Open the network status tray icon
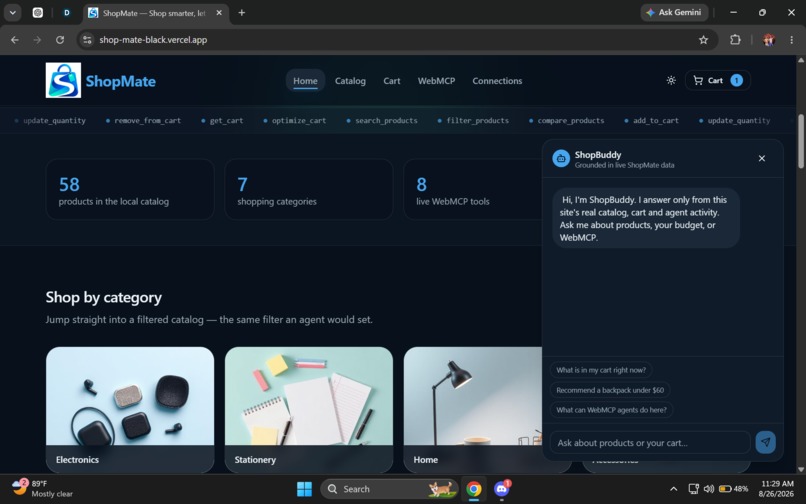The height and width of the screenshot is (504, 806). [693, 489]
